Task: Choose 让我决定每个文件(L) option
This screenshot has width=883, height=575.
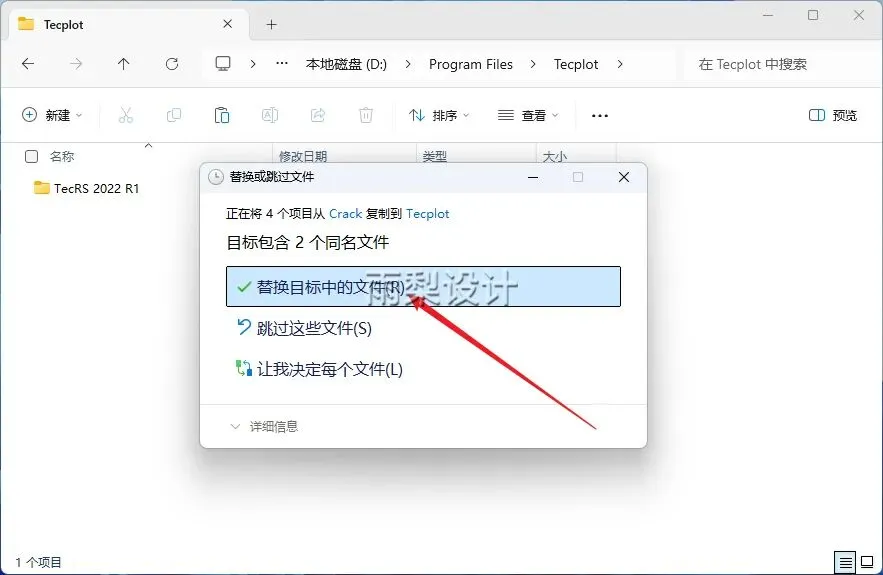Action: tap(319, 369)
